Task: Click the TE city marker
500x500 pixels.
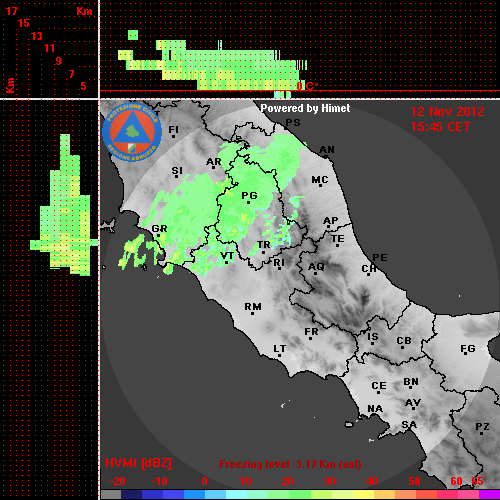Action: 338,245
